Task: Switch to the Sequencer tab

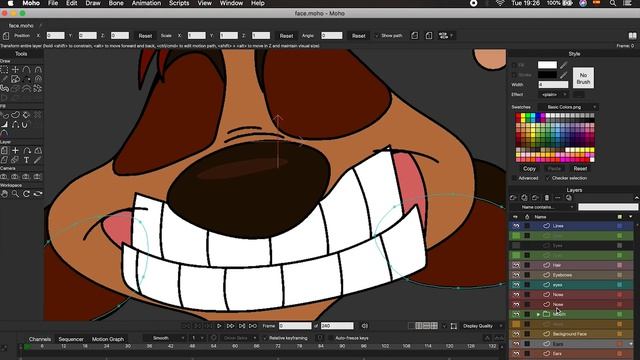Action: tap(71, 339)
